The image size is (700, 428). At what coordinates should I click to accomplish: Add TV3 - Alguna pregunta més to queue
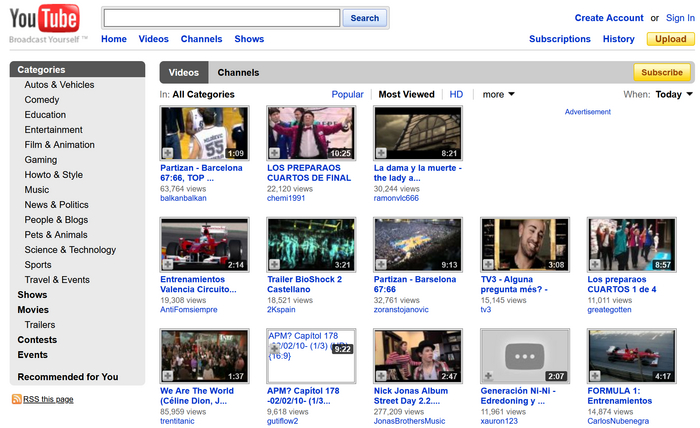pos(488,264)
